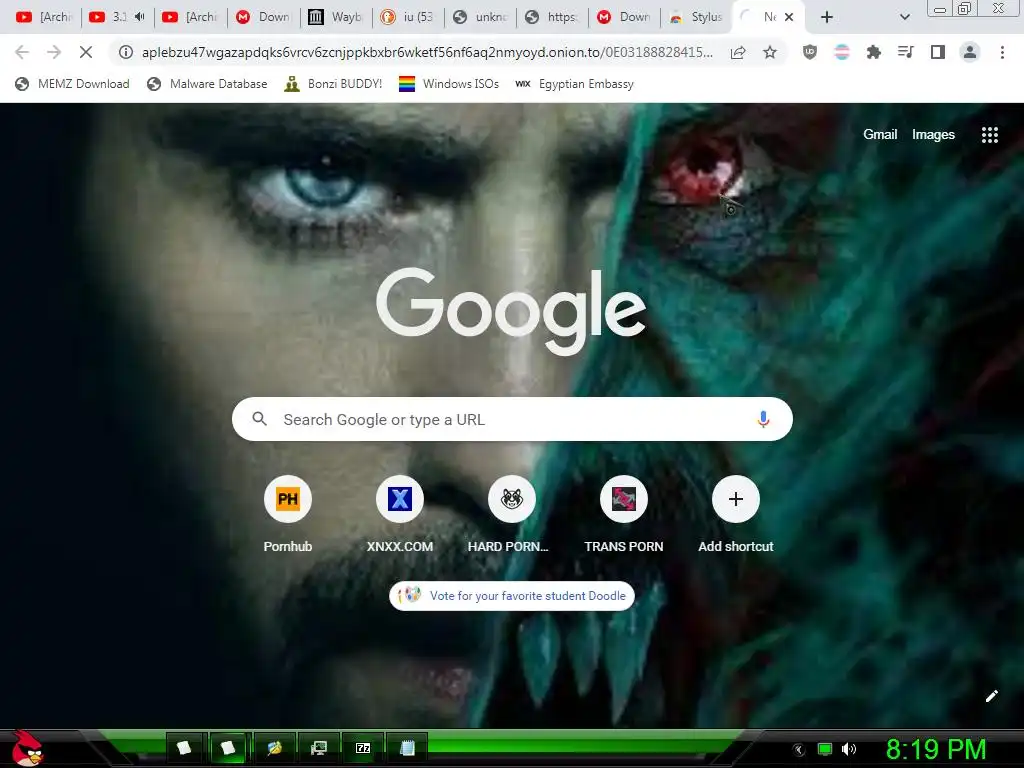Image resolution: width=1024 pixels, height=768 pixels.
Task: View site information icon in address bar
Action: tap(126, 52)
